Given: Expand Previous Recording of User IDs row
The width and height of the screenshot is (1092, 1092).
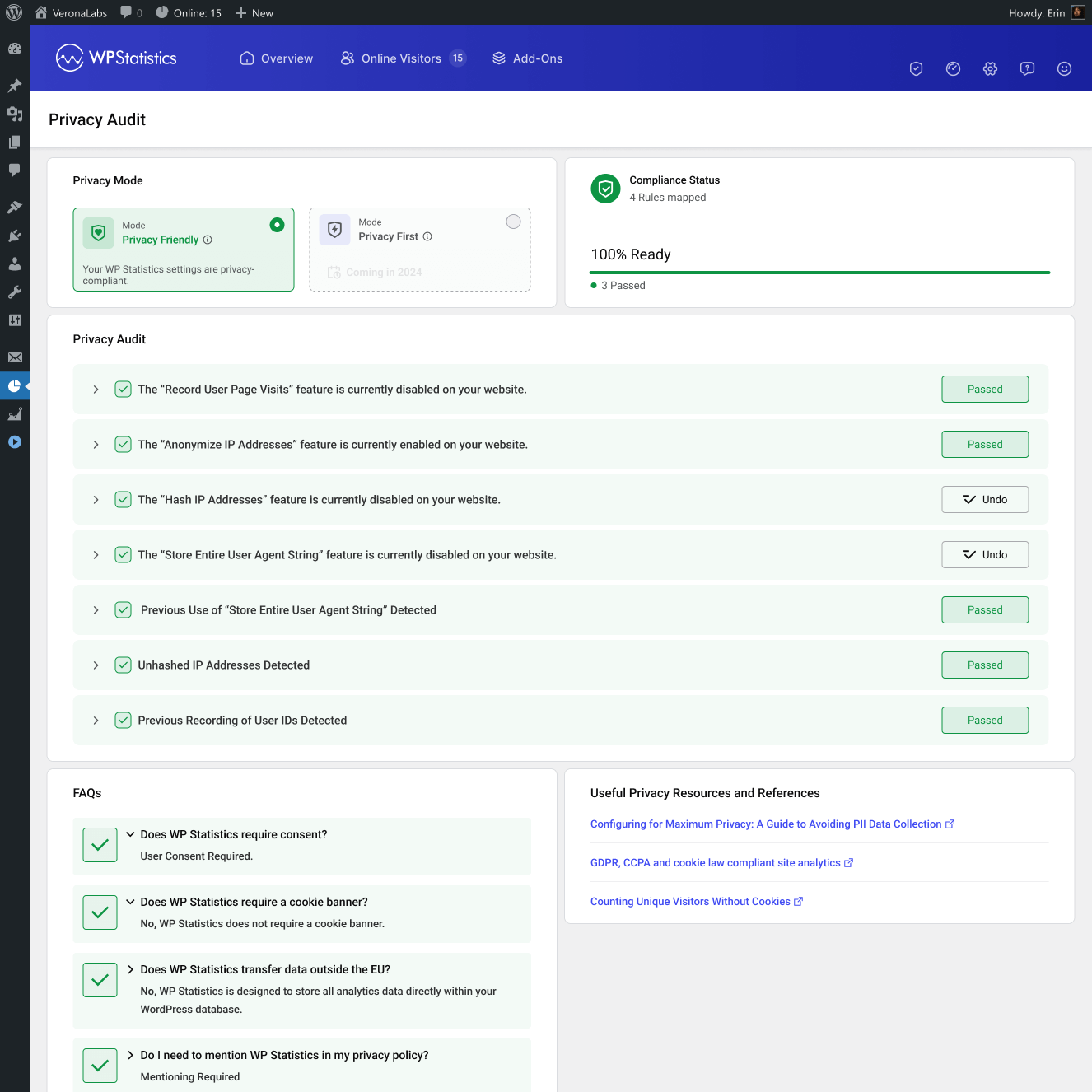Looking at the screenshot, I should click(96, 721).
